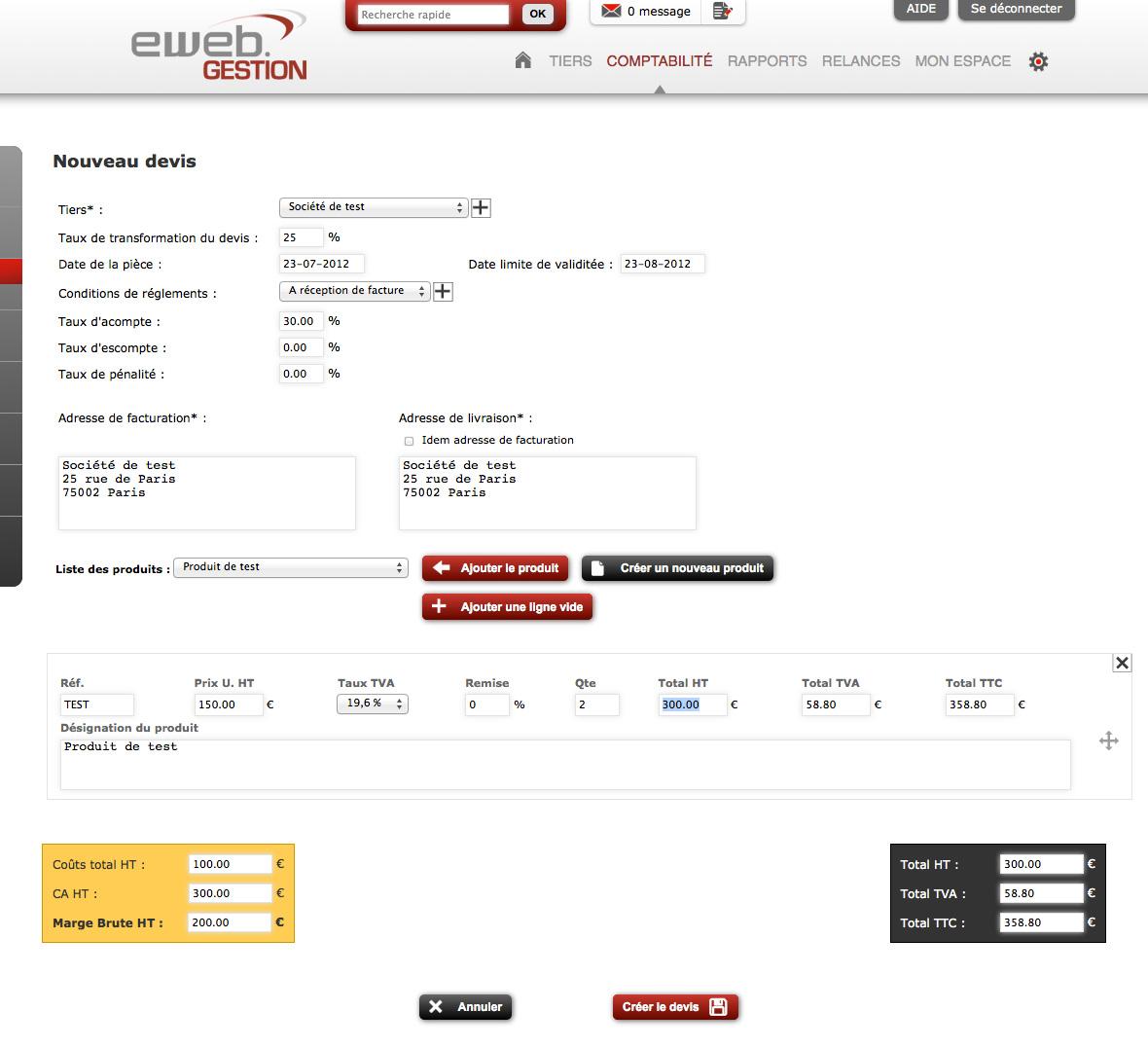Click Créer un nouveau produit
Image resolution: width=1148 pixels, height=1047 pixels.
pyautogui.click(x=677, y=568)
